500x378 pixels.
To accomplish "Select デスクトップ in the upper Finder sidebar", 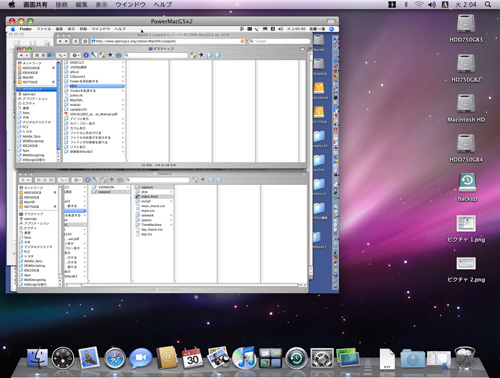I will (37, 89).
